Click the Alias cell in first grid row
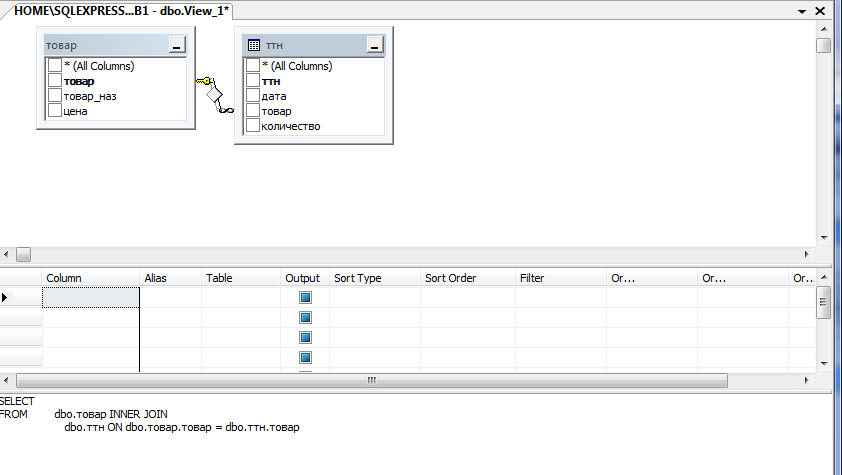The width and height of the screenshot is (842, 475). (171, 297)
